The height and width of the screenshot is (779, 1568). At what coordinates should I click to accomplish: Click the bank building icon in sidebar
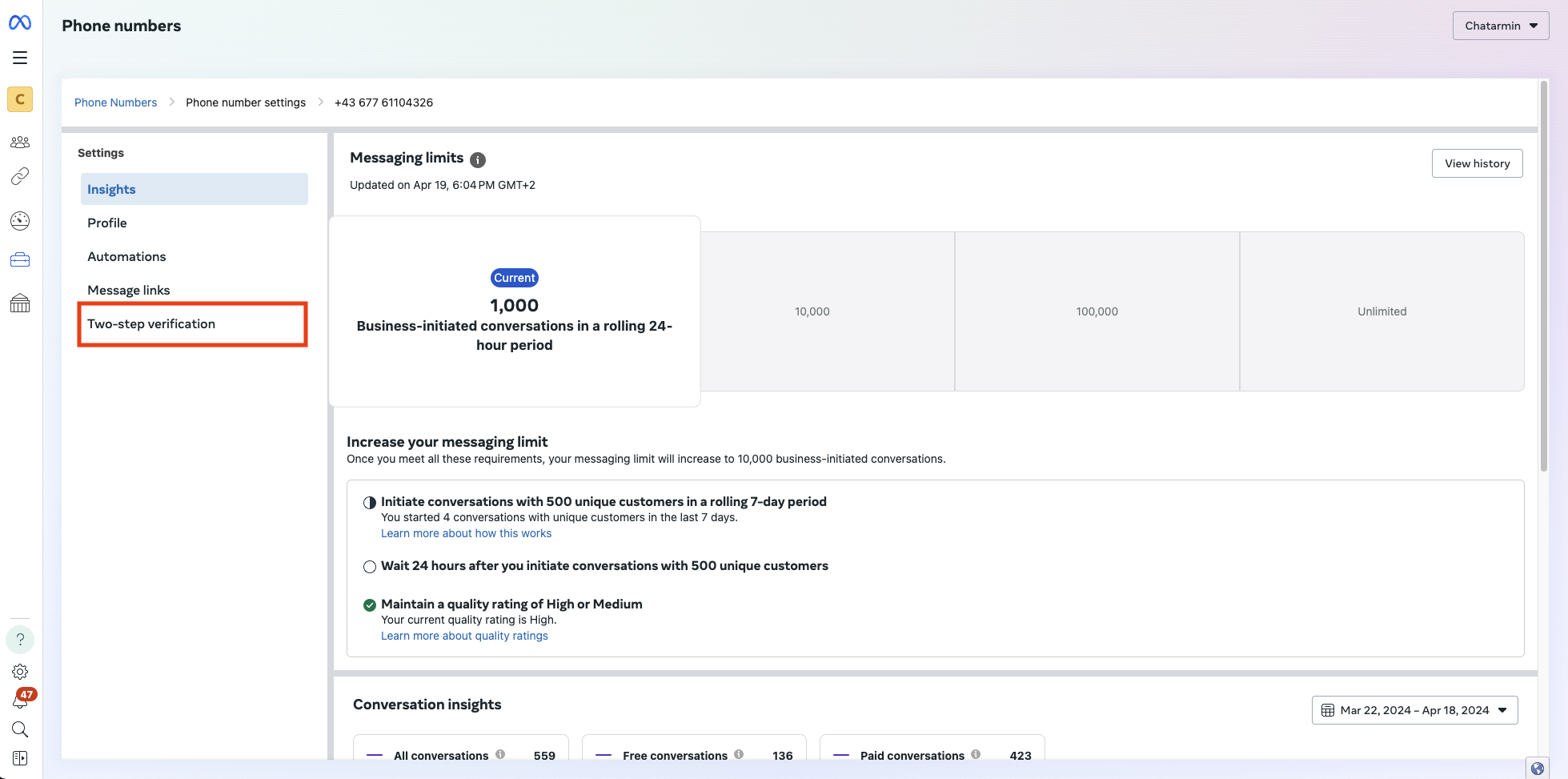click(x=20, y=303)
